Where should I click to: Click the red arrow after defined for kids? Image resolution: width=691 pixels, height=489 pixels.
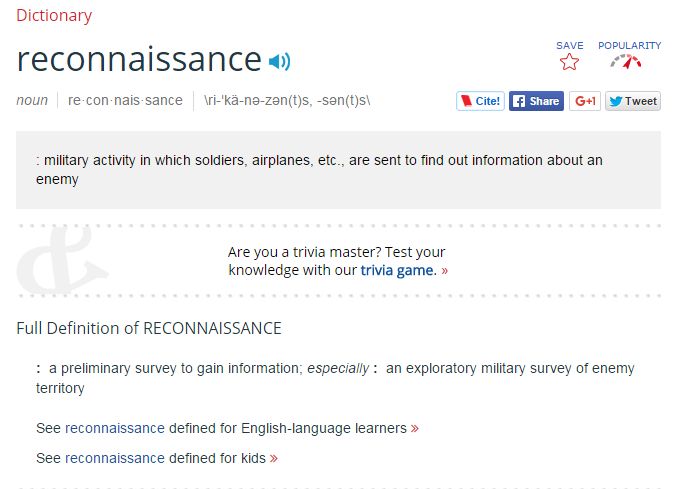pos(274,458)
